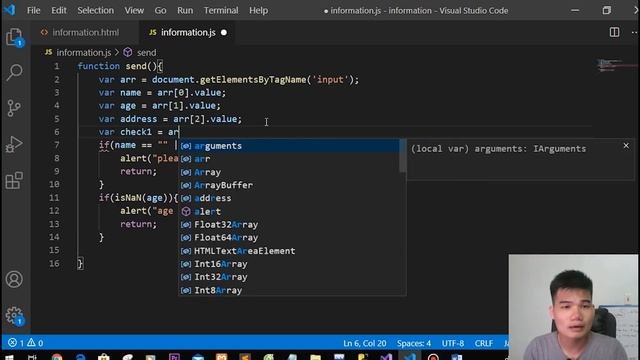Click the errors count in status bar
640x360 pixels.
[x=16, y=343]
